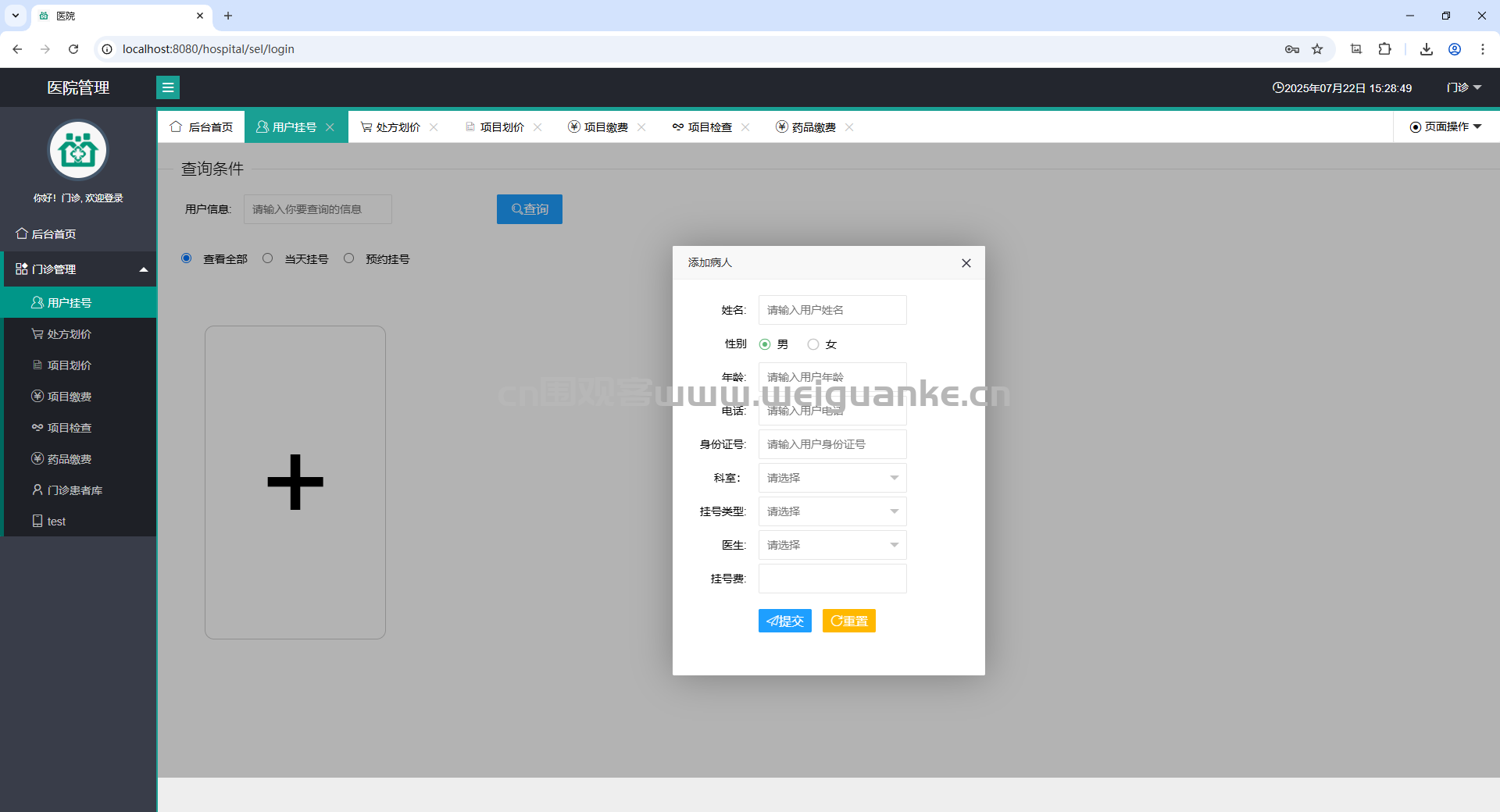Select 预约挂号 radio option
The height and width of the screenshot is (812, 1500).
(x=348, y=258)
